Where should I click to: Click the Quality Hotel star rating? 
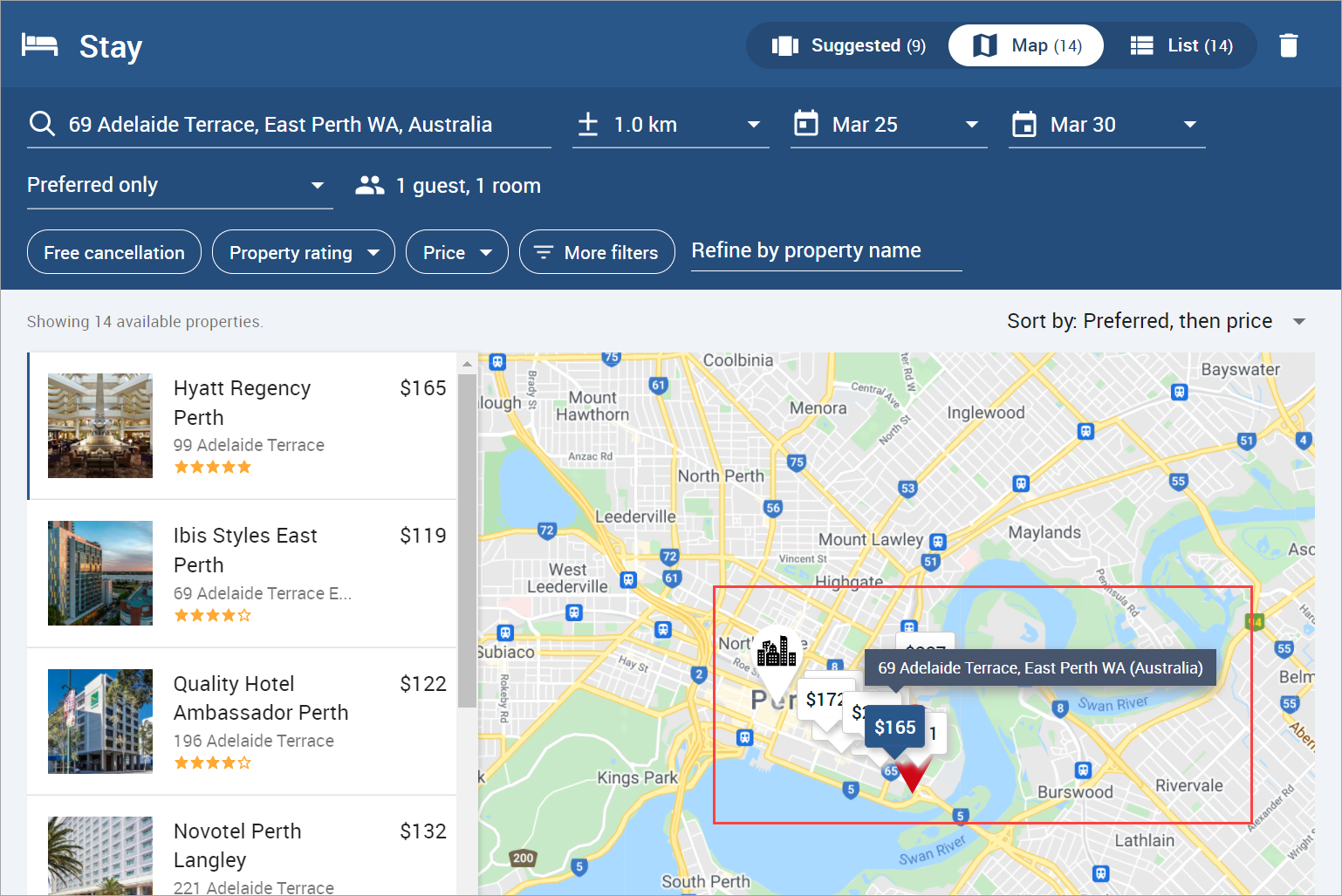click(x=212, y=763)
